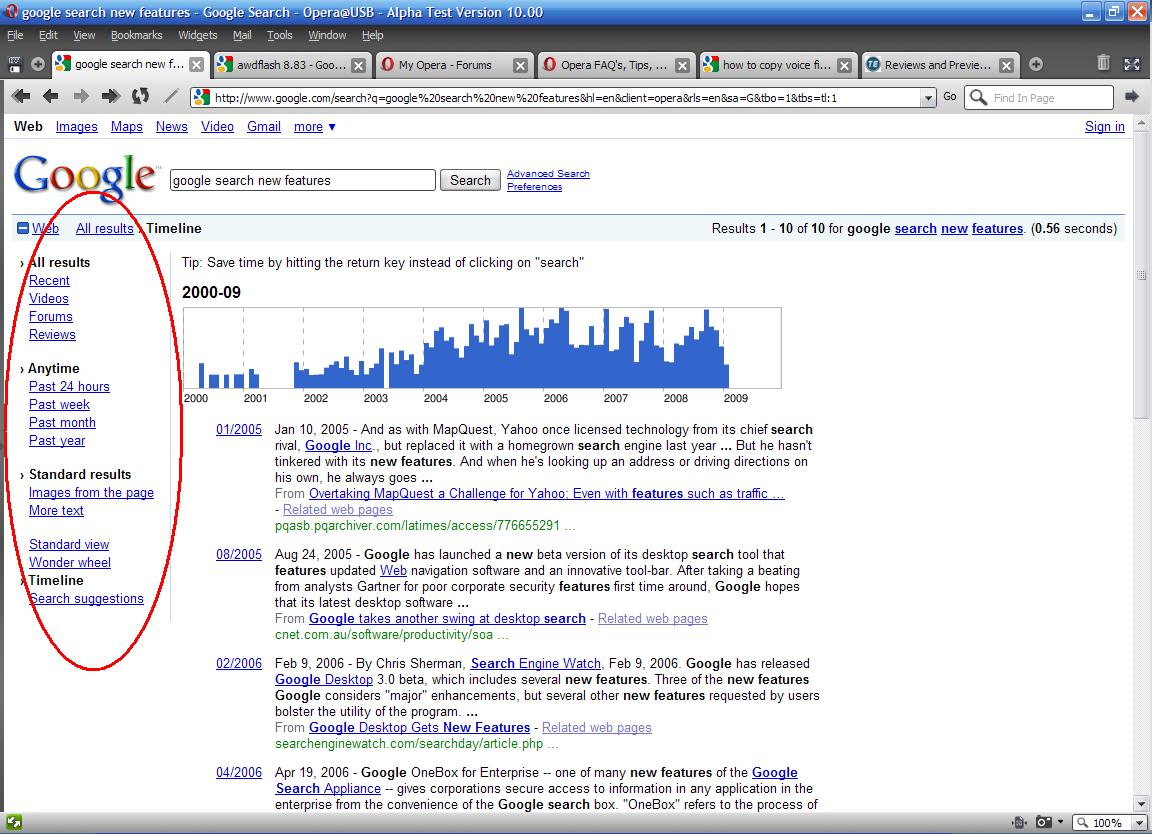Open the address bar history dropdown

(928, 98)
